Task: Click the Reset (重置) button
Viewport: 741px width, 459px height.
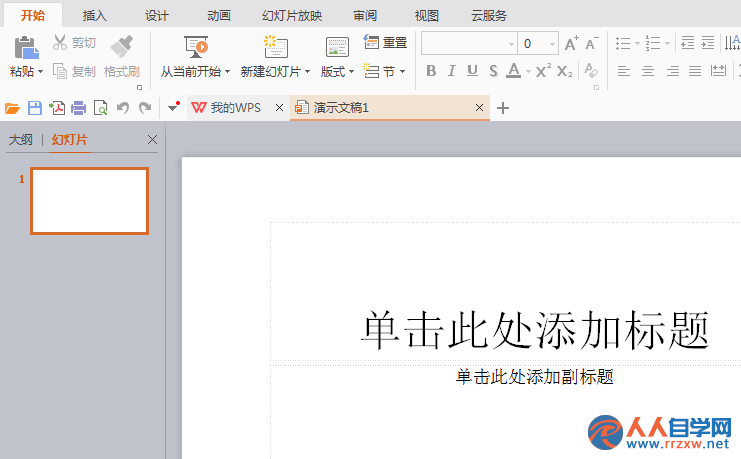Action: tap(385, 43)
